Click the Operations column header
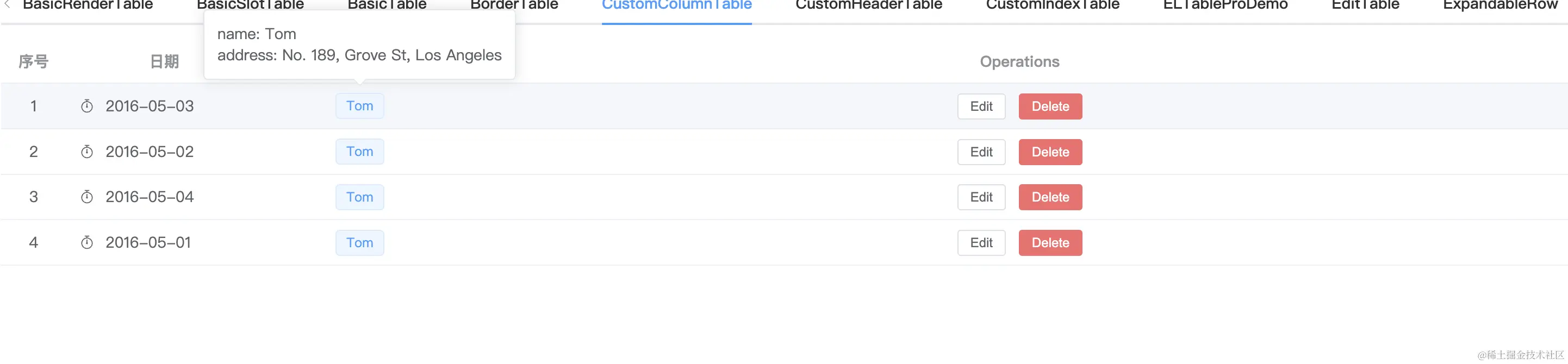 (1019, 61)
